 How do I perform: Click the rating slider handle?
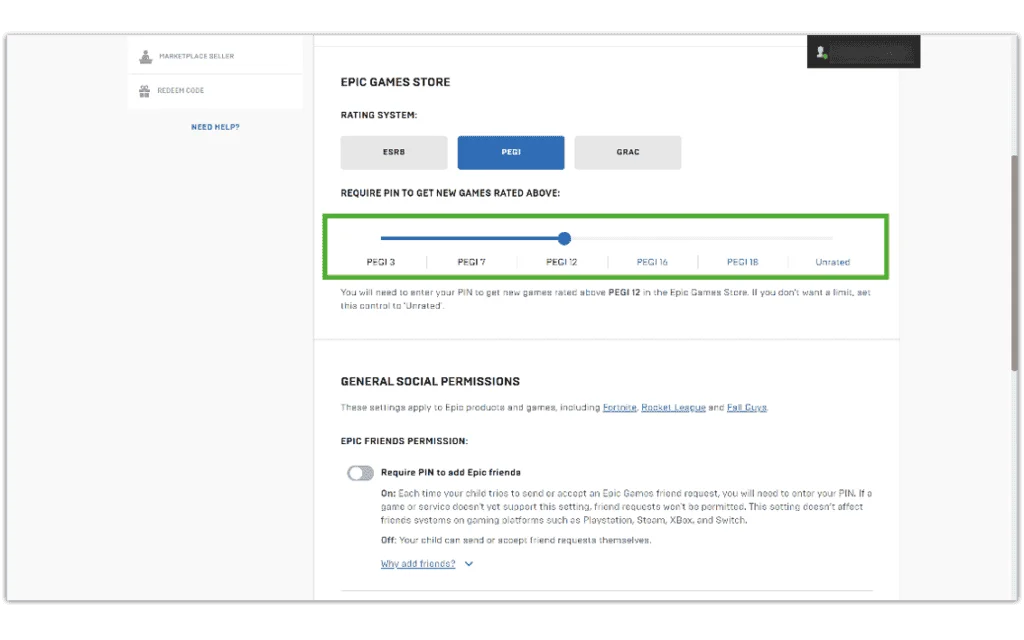pyautogui.click(x=564, y=238)
